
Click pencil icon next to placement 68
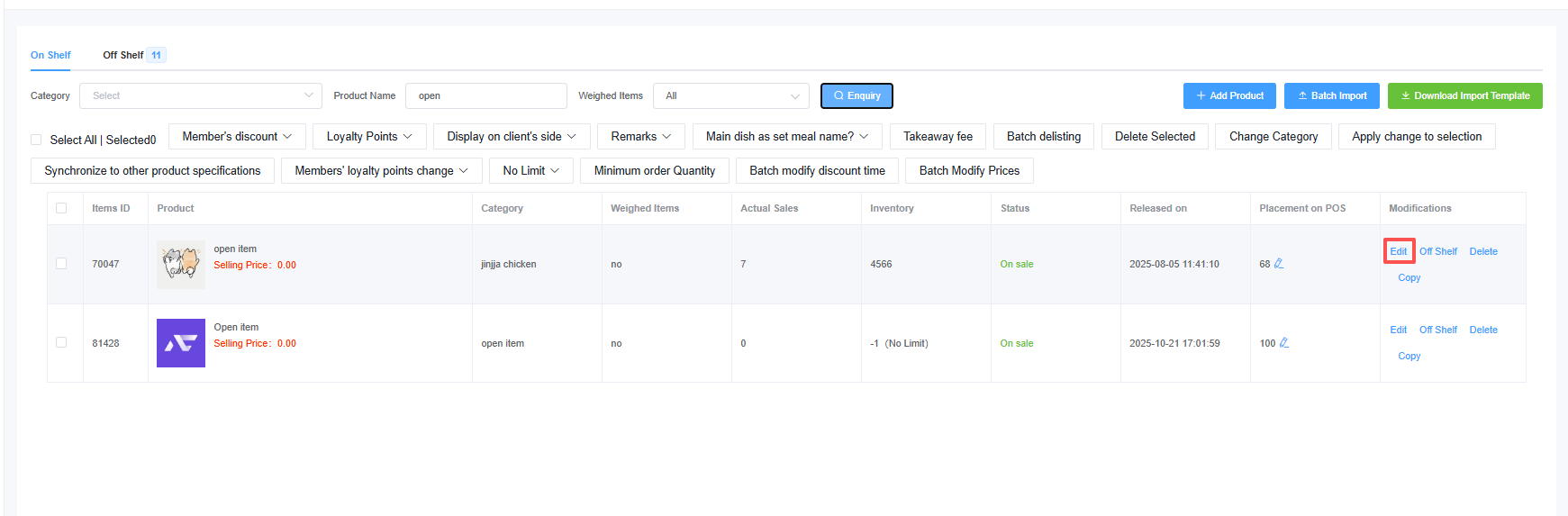coord(1279,264)
